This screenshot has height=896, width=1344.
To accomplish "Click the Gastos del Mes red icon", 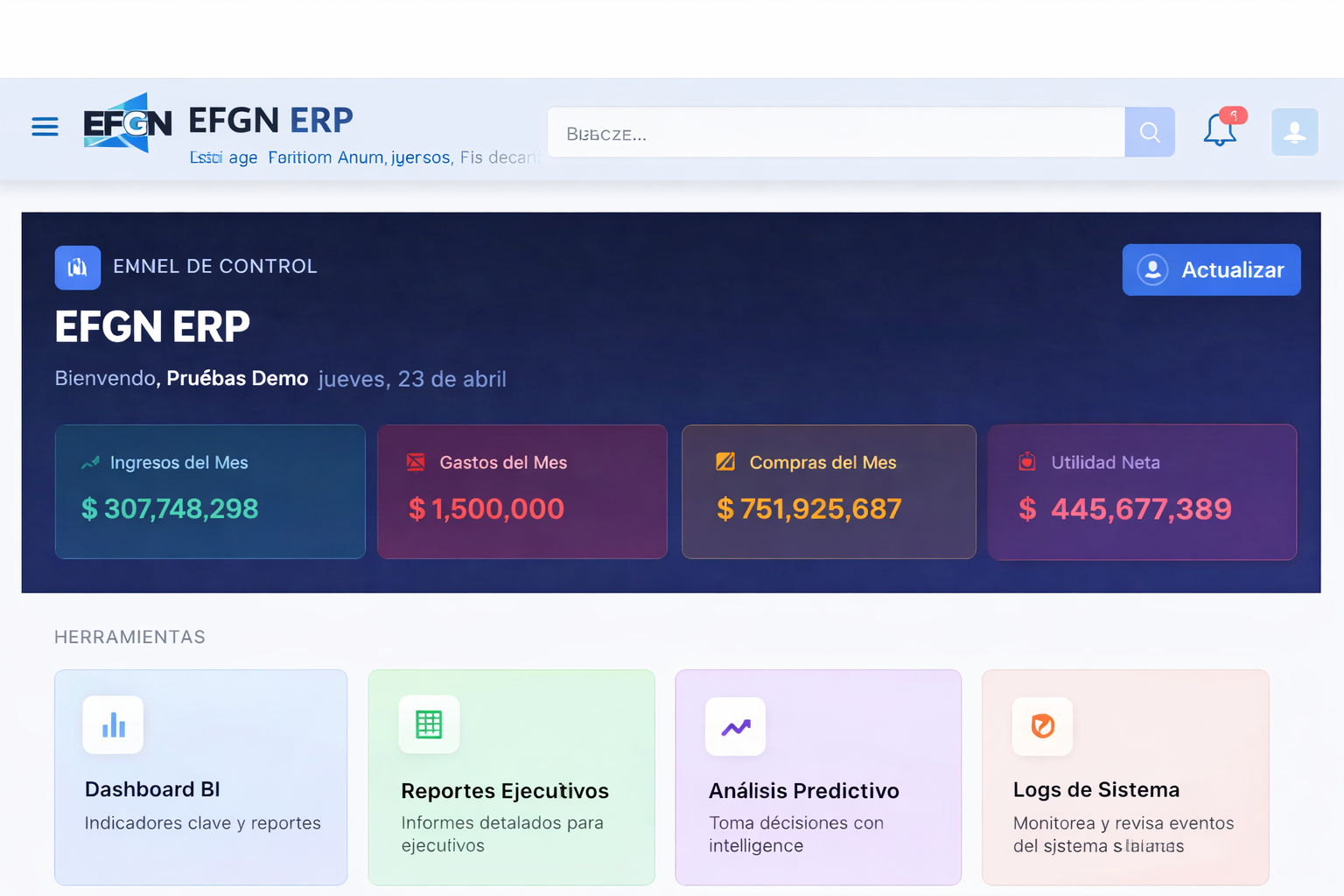I will coord(415,462).
